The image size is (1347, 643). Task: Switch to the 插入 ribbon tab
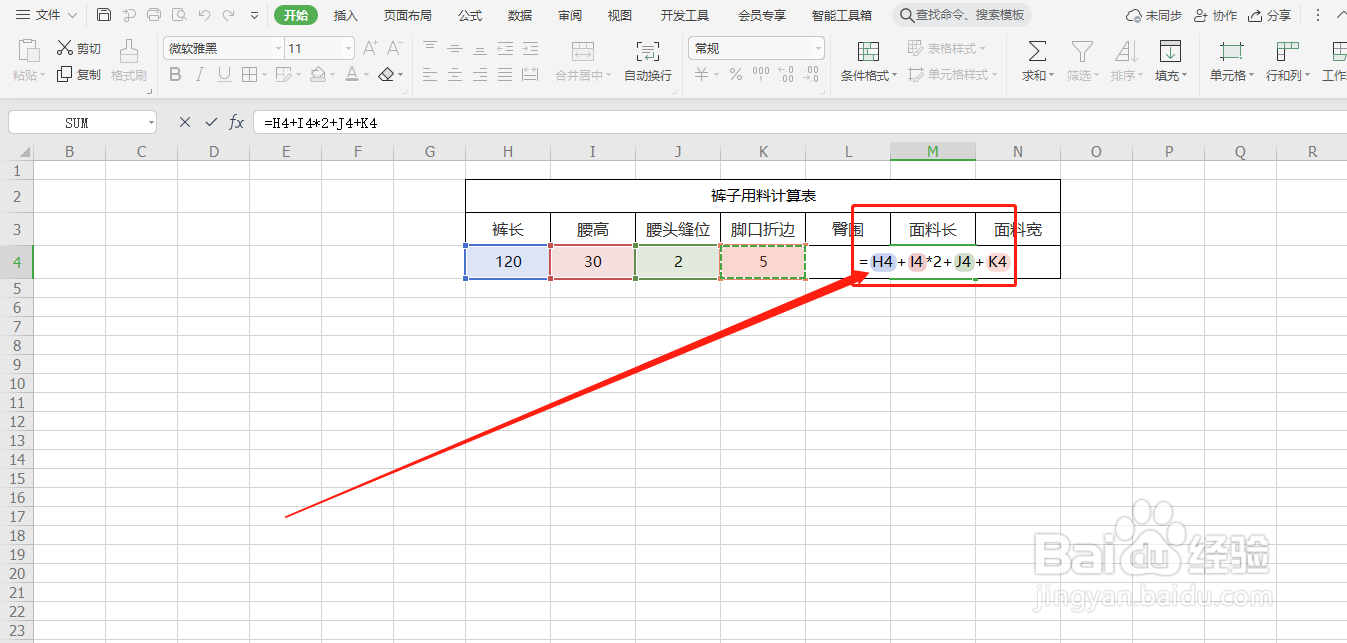pos(345,15)
